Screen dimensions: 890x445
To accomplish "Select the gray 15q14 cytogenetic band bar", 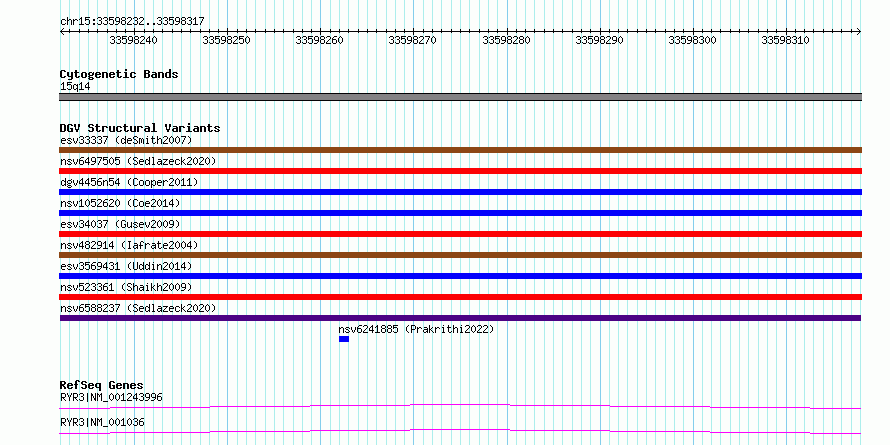I will (x=460, y=97).
